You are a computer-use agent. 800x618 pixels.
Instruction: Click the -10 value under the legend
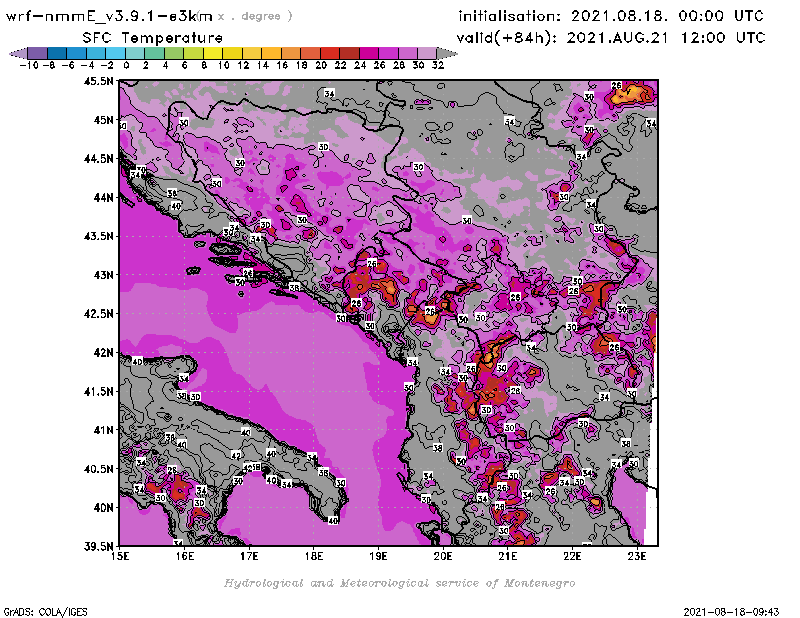29,65
